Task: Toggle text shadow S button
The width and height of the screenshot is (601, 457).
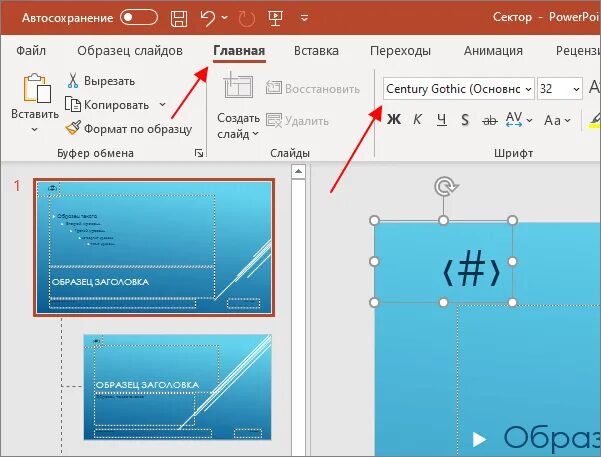Action: [x=465, y=120]
